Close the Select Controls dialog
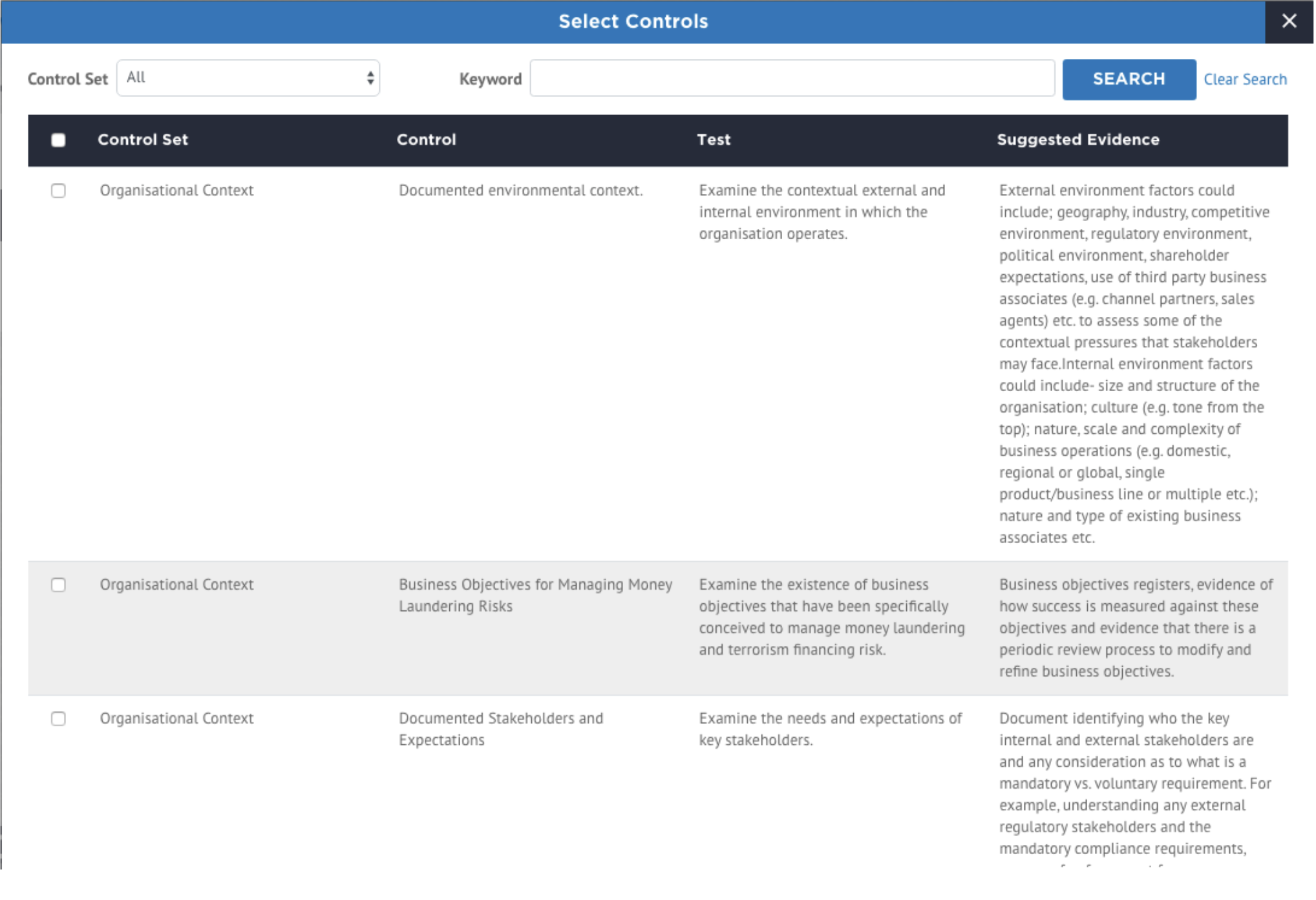Image resolution: width=1316 pixels, height=900 pixels. (x=1288, y=21)
